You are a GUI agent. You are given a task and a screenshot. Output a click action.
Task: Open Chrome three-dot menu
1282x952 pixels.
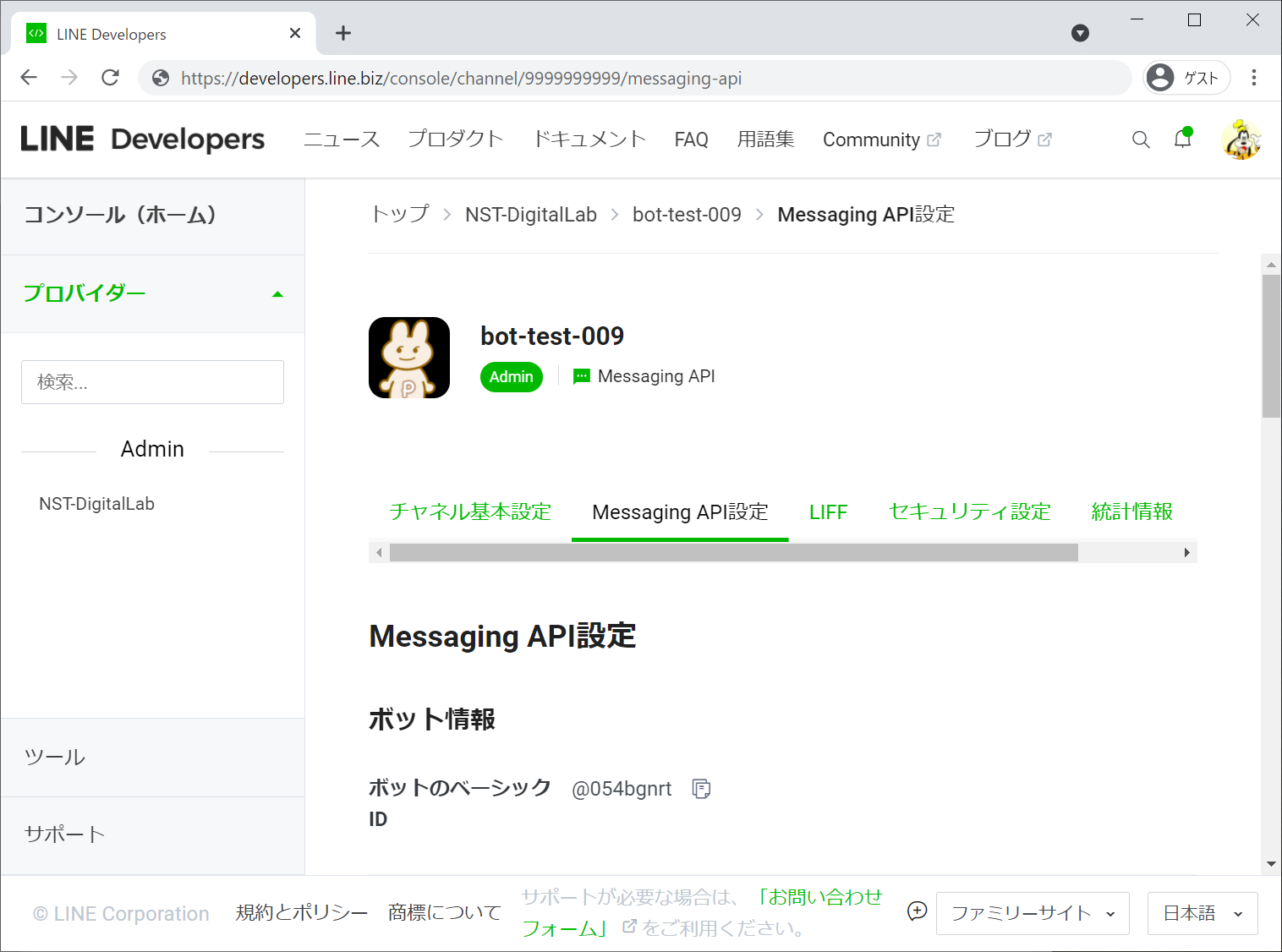1254,78
